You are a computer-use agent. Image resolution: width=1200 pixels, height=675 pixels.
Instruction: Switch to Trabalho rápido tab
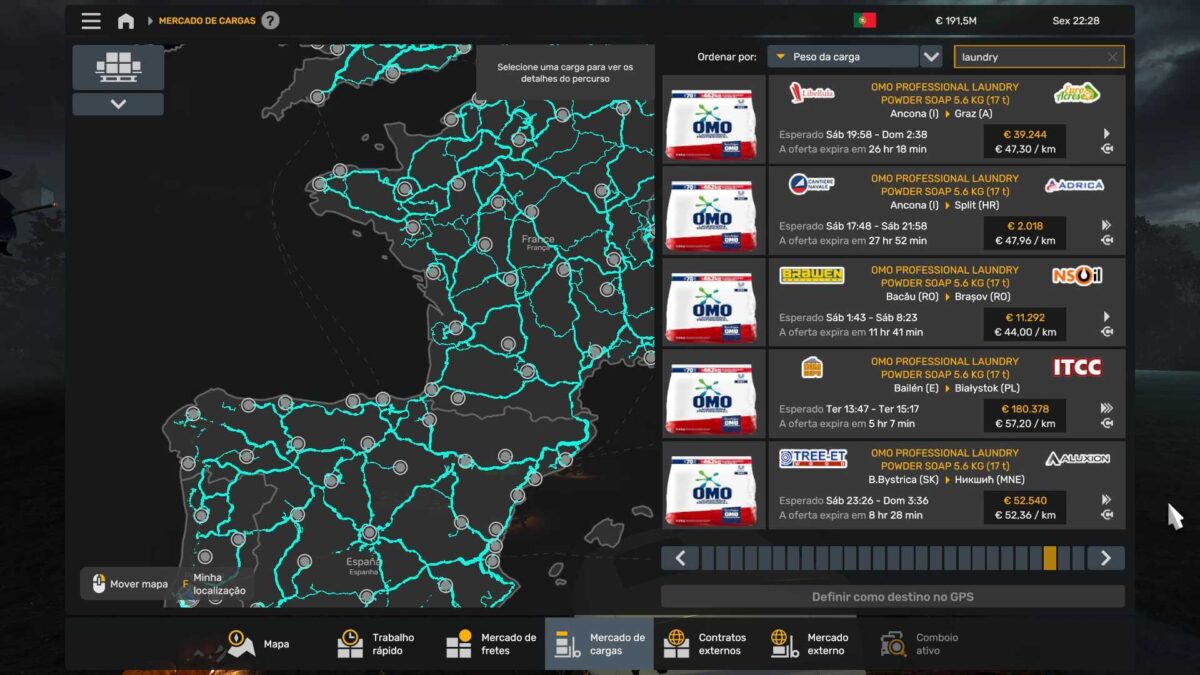click(x=376, y=644)
